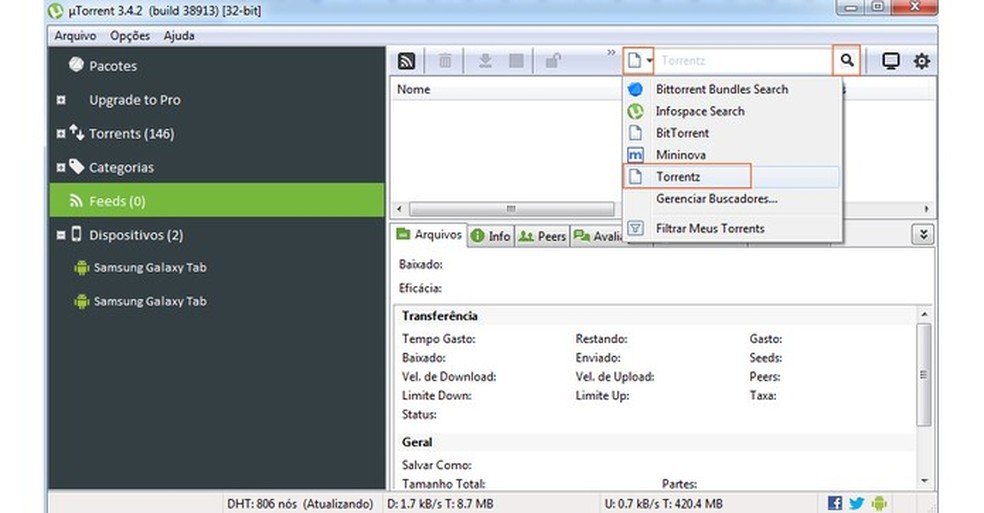The image size is (984, 513).
Task: Switch to the Info tab
Action: pyautogui.click(x=491, y=236)
